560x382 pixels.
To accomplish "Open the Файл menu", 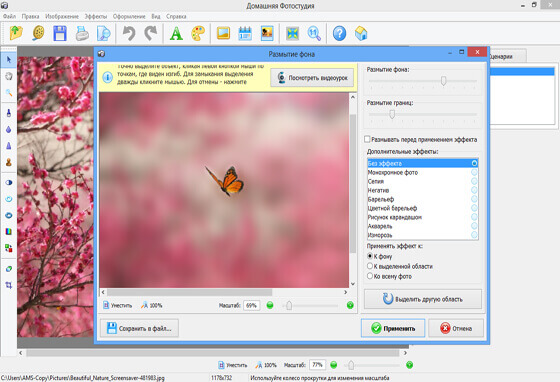I will 9,16.
